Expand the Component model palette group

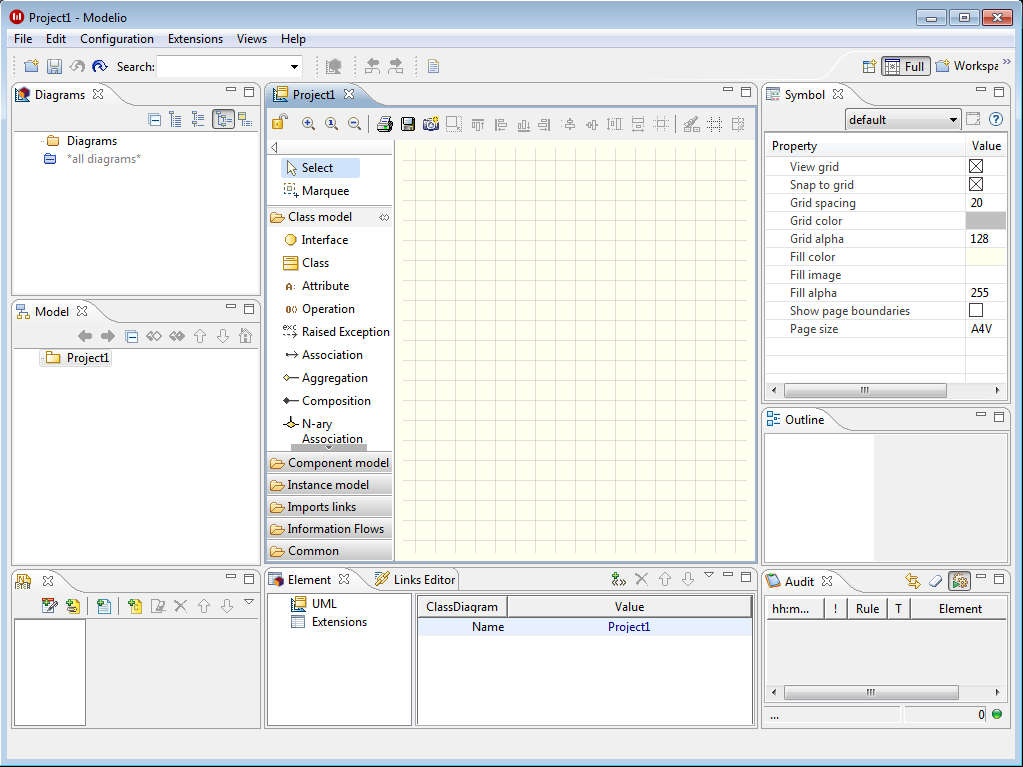point(338,463)
